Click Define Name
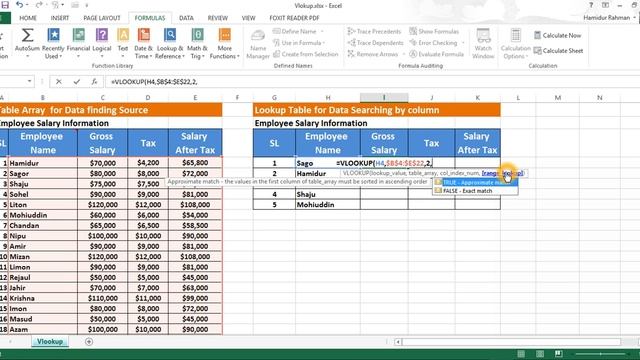This screenshot has height=360, width=640. coord(298,31)
